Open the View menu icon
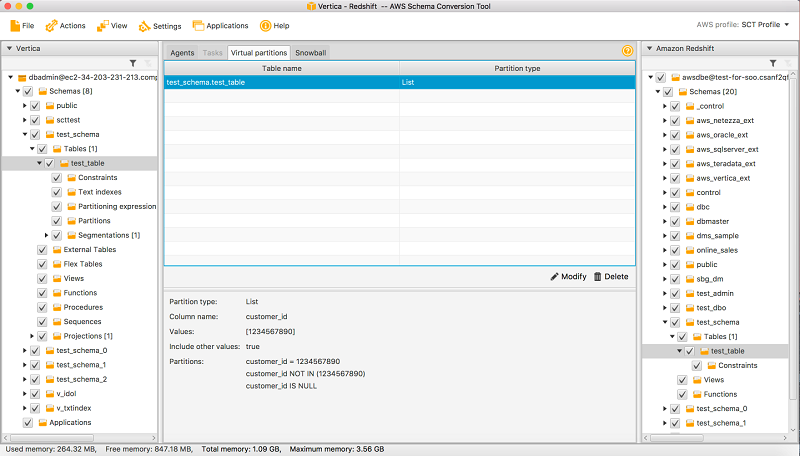Viewport: 800px width, 456px height. [x=103, y=26]
